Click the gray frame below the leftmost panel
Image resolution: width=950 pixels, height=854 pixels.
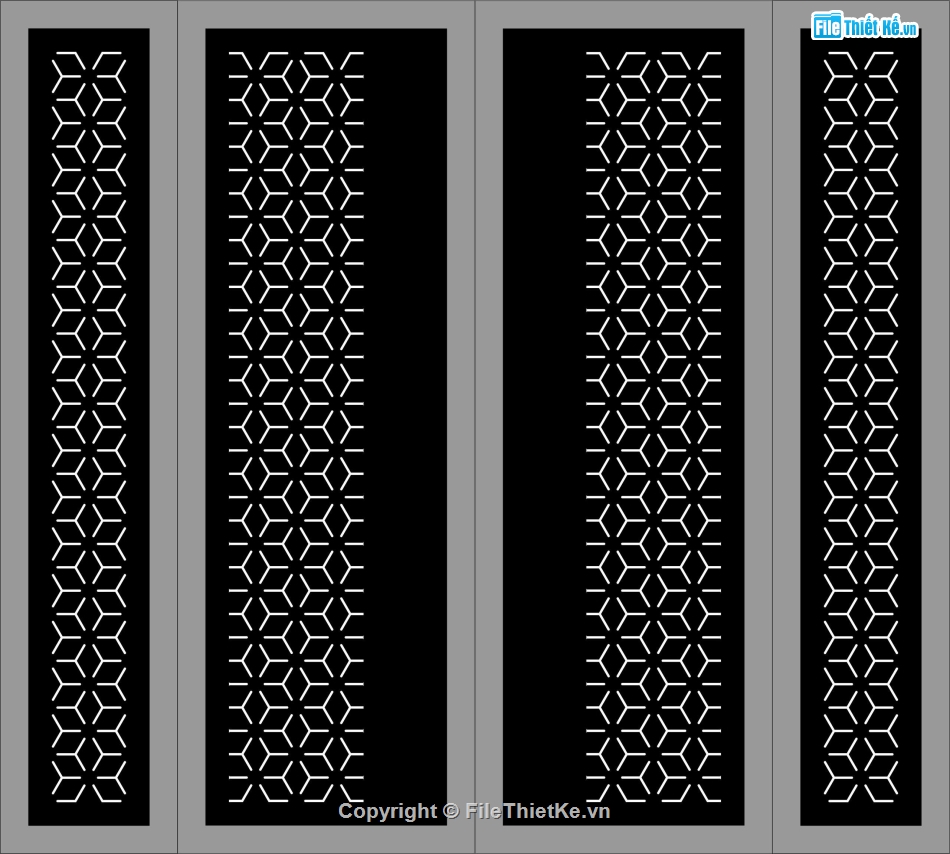tap(89, 839)
